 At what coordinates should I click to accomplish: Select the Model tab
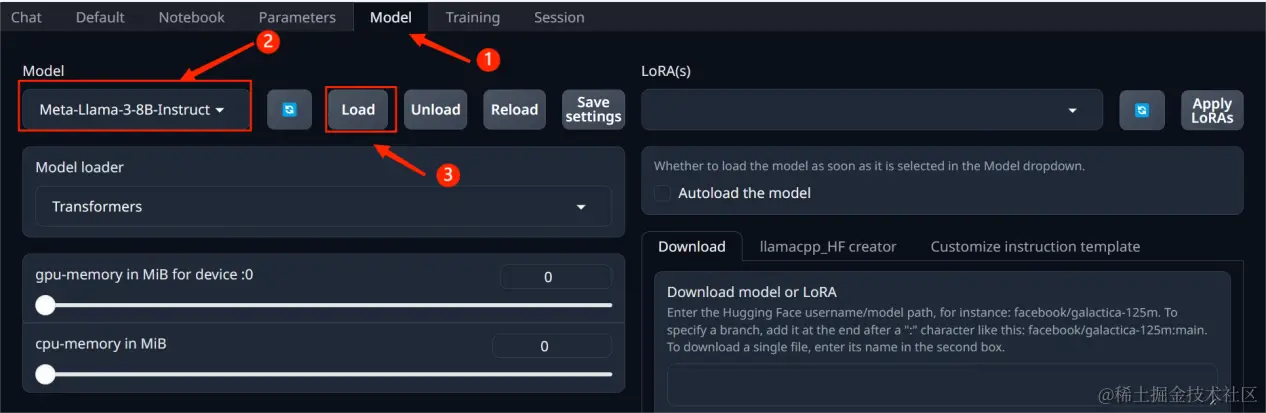(x=391, y=17)
